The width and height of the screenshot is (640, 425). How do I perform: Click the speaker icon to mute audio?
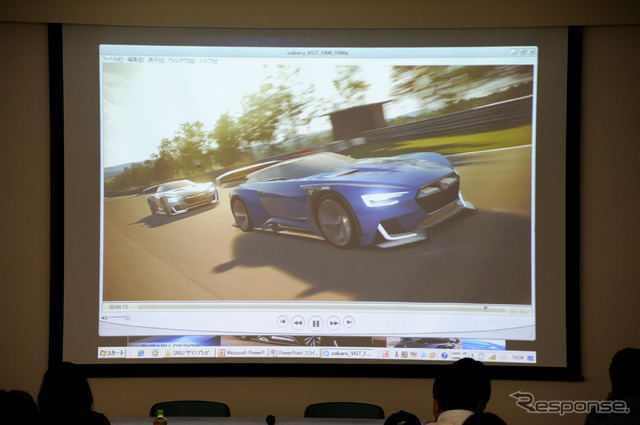[104, 317]
